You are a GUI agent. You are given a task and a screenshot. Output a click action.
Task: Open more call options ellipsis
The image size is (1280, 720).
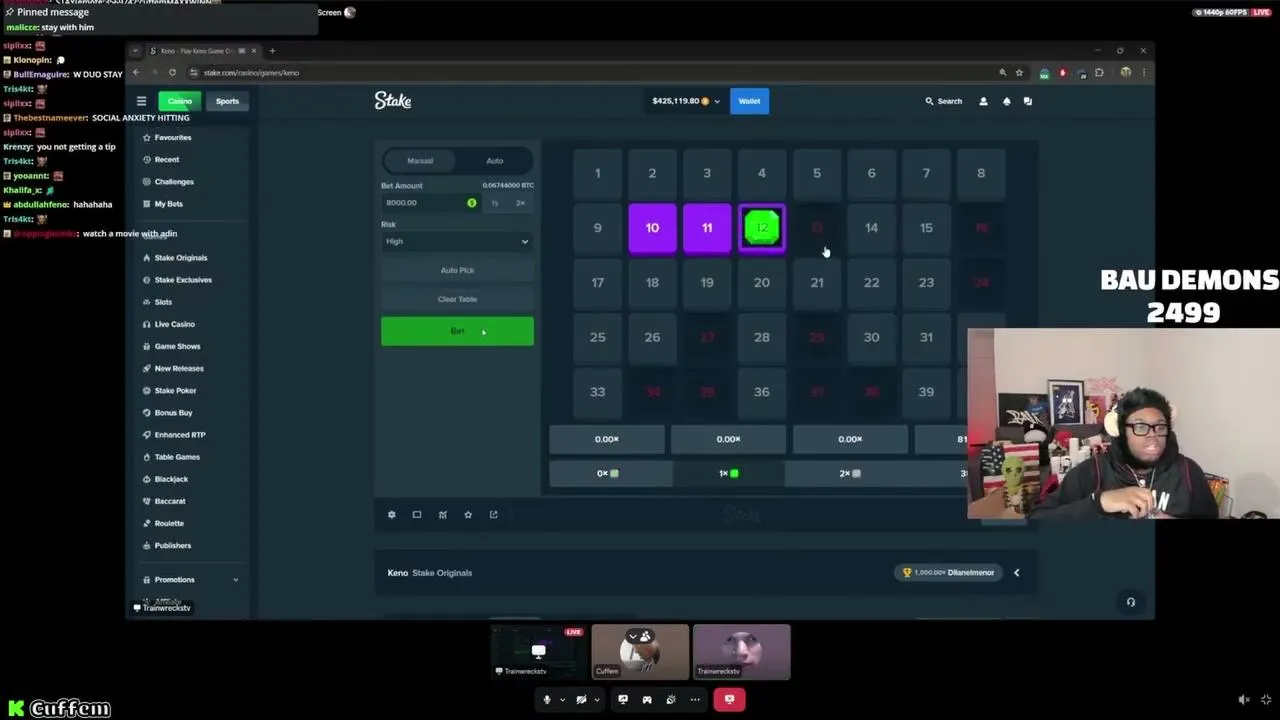695,699
